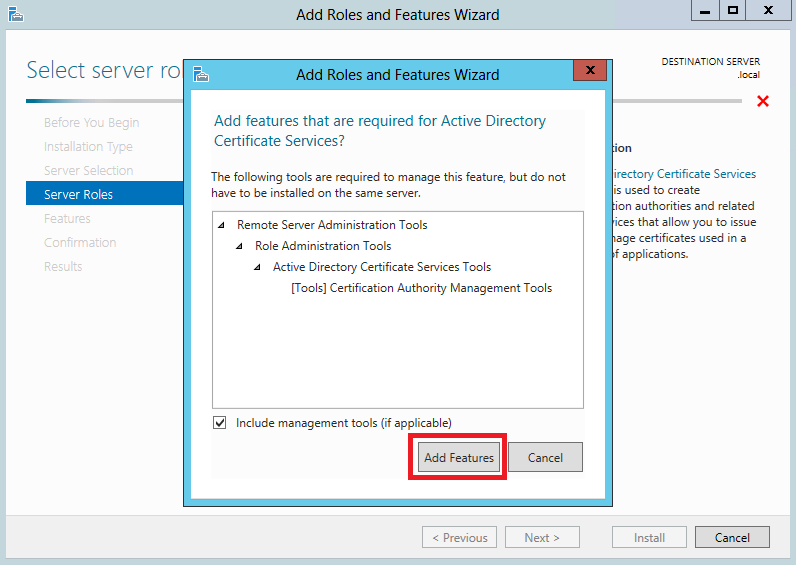Cancel the required features dialog

coord(545,457)
